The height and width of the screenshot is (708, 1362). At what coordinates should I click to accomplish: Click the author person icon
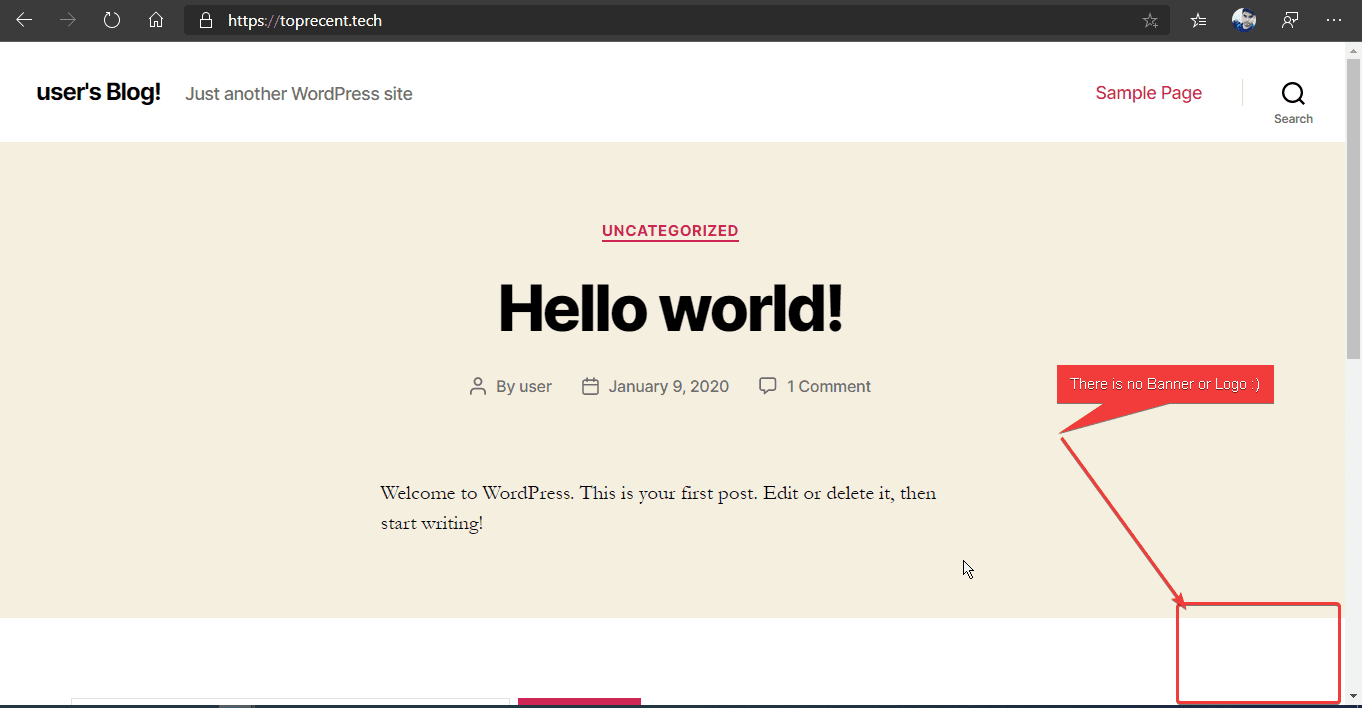[478, 386]
